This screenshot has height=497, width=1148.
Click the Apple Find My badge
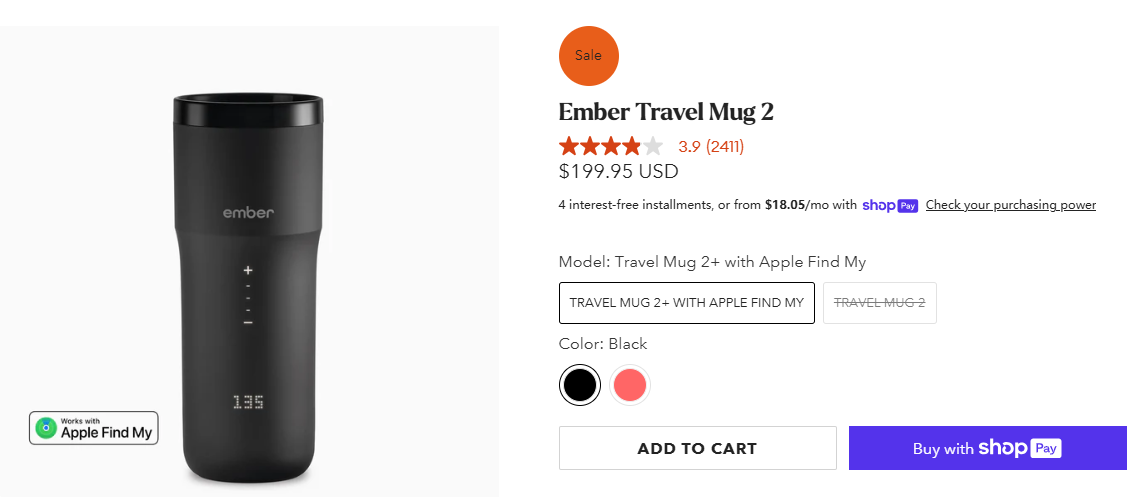(x=94, y=428)
